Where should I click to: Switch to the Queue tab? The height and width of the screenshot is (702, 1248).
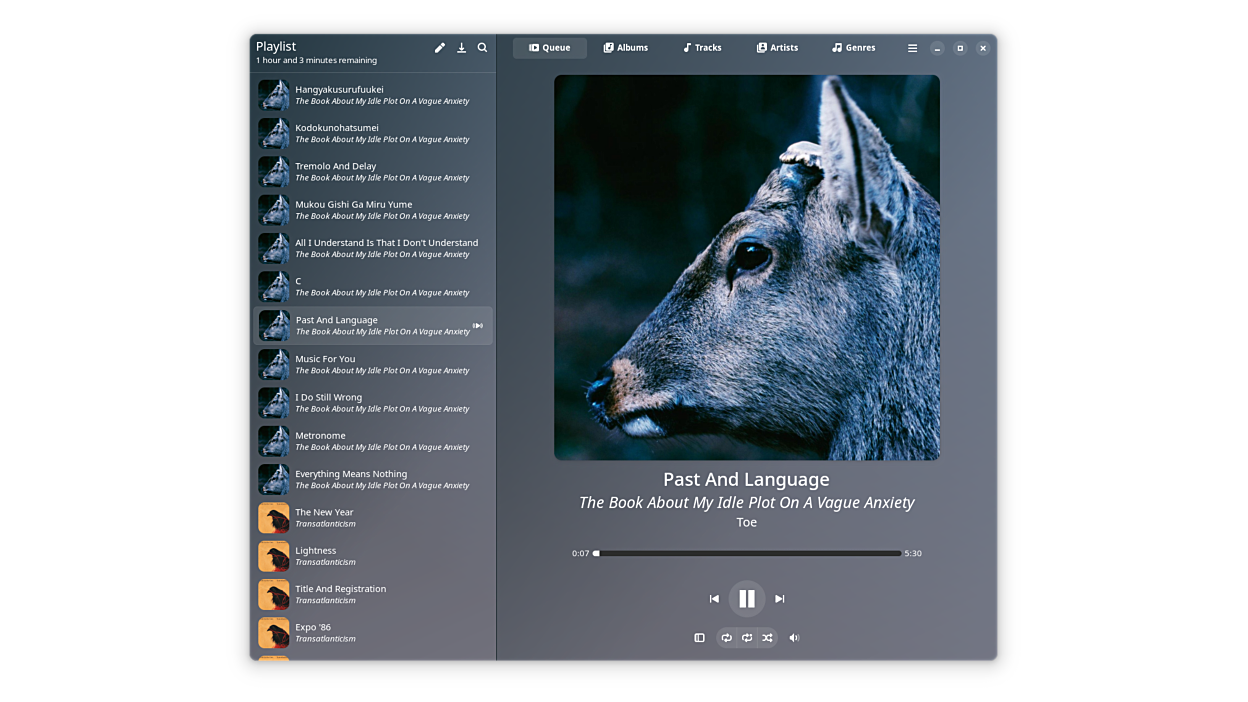pos(550,48)
